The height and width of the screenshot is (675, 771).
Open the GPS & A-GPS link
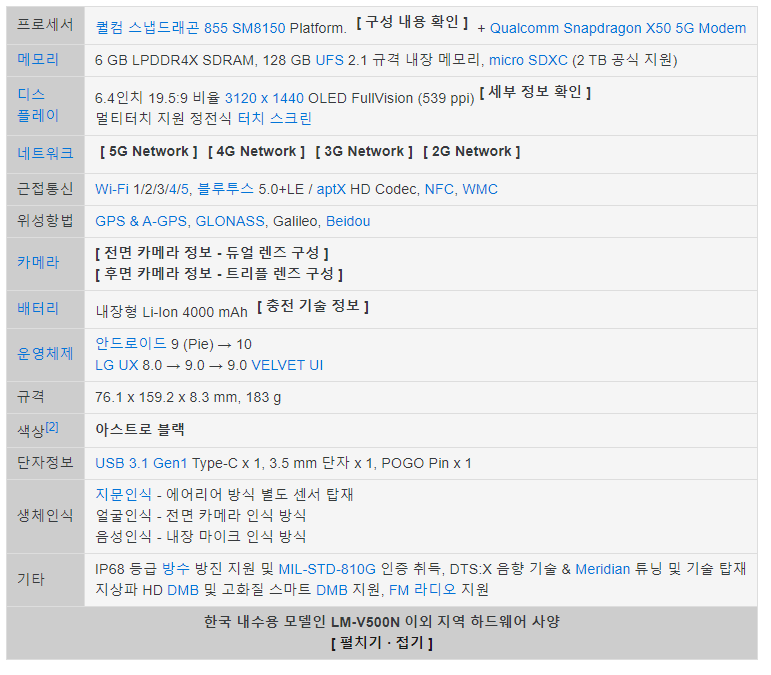click(141, 221)
